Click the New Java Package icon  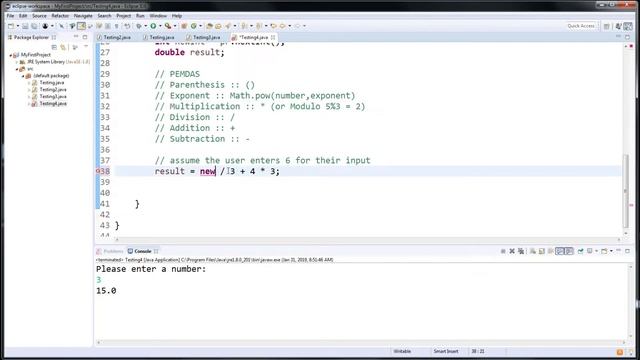pyautogui.click(x=184, y=26)
